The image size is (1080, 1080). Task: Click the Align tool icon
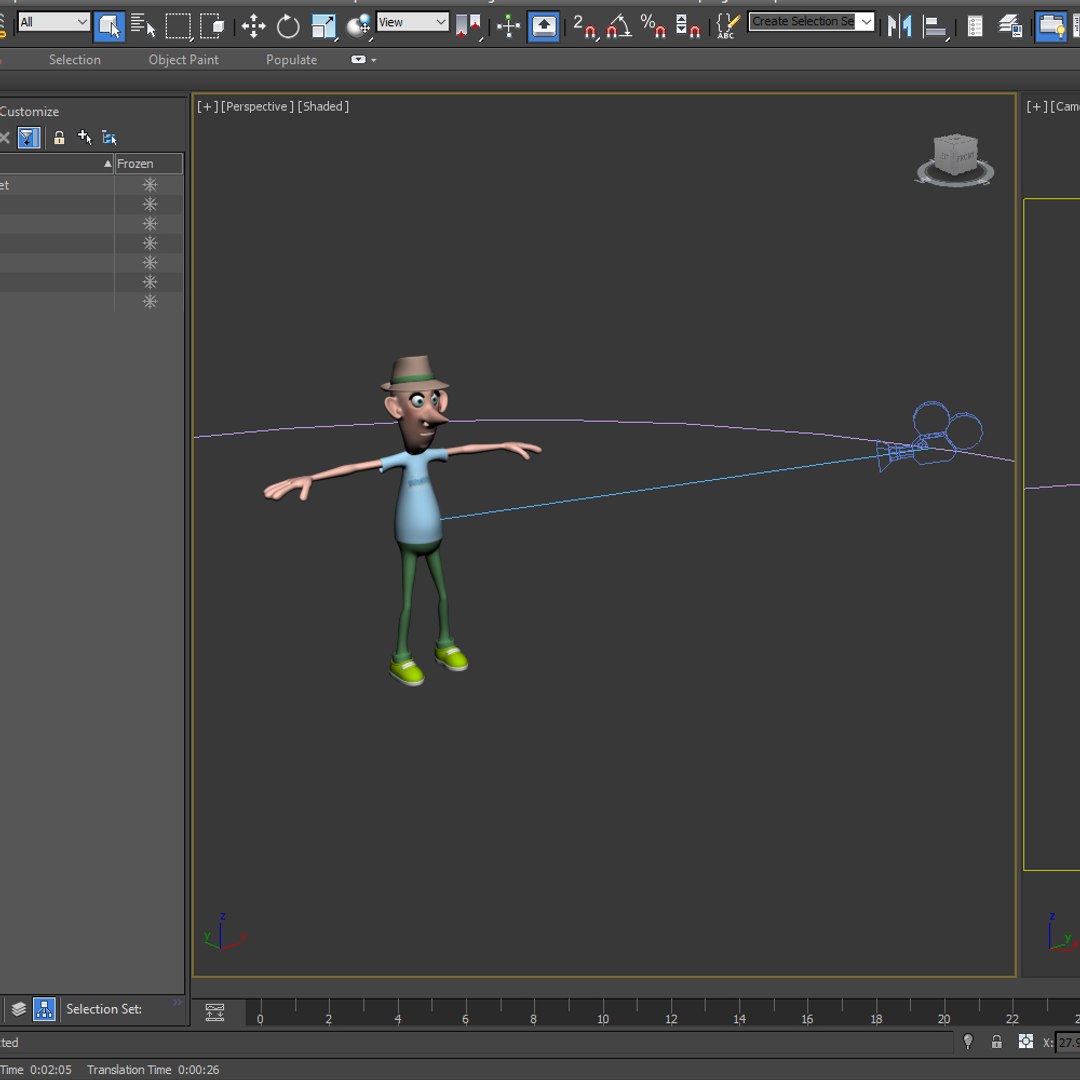pyautogui.click(x=934, y=26)
